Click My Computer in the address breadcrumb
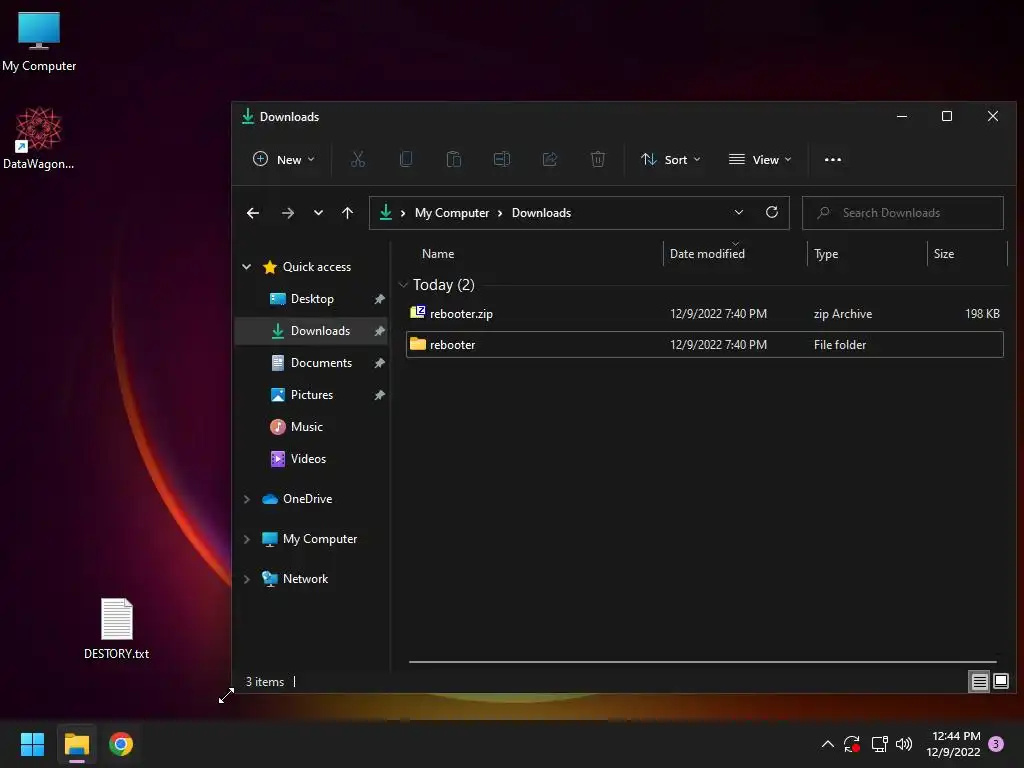 point(451,213)
